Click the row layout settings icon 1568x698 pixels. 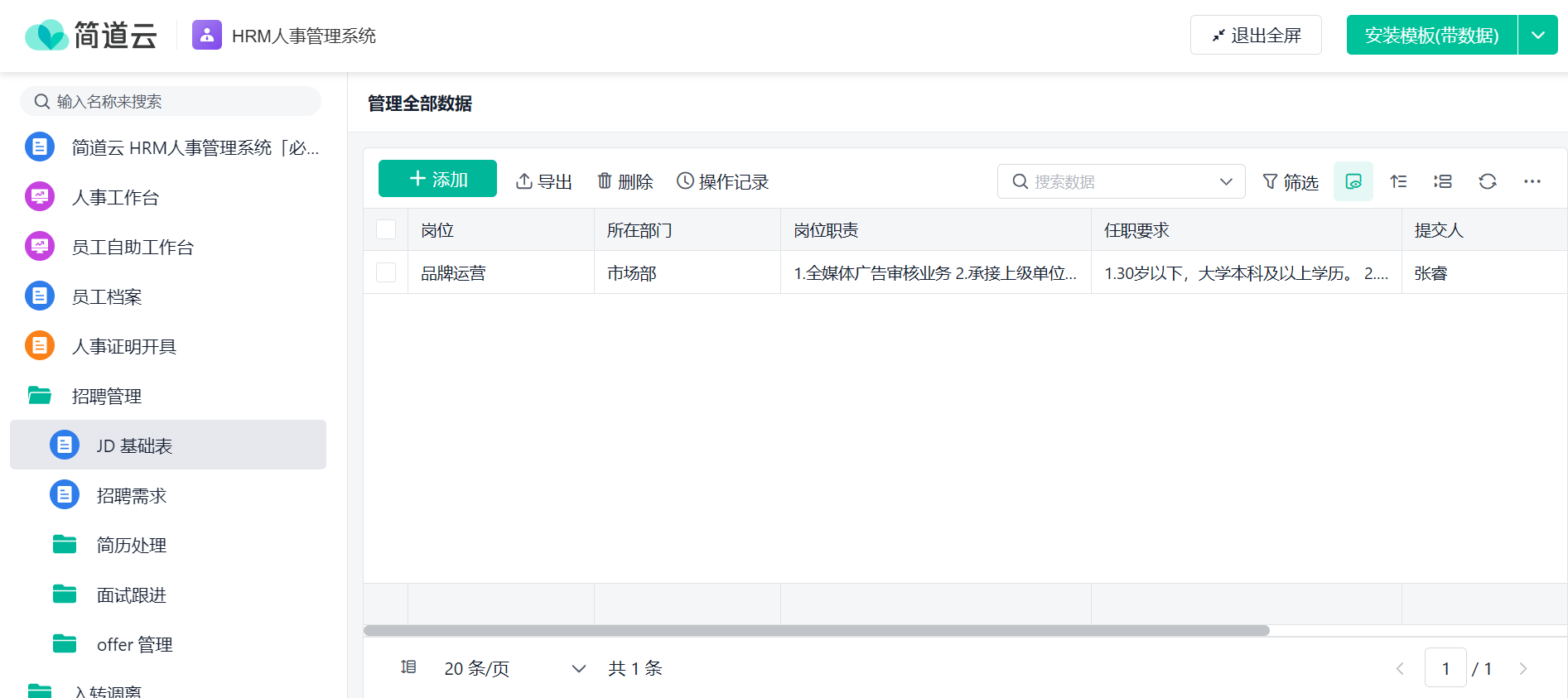[x=1443, y=181]
